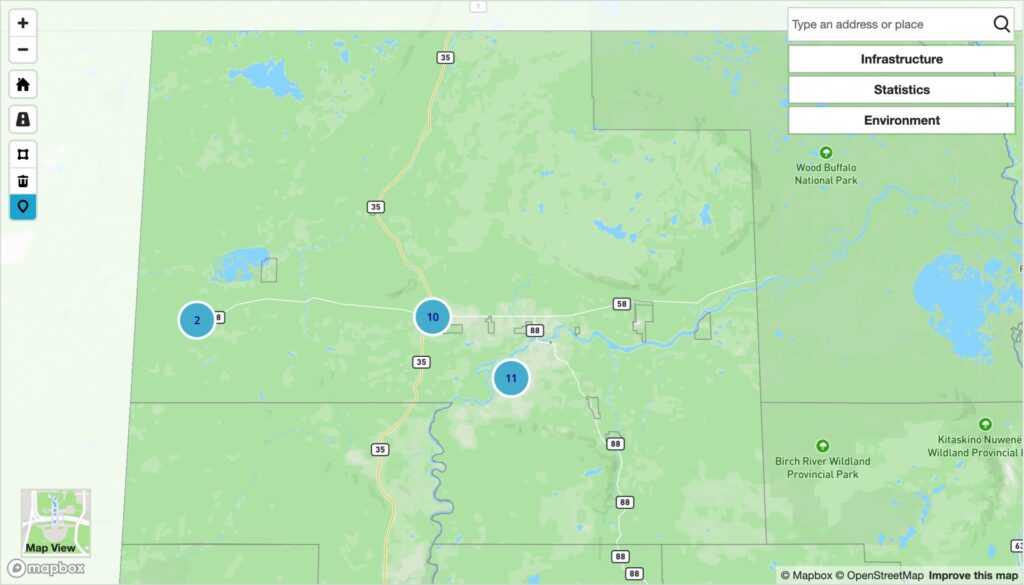The width and height of the screenshot is (1024, 585).
Task: Open the Statistics panel
Action: pyautogui.click(x=901, y=90)
